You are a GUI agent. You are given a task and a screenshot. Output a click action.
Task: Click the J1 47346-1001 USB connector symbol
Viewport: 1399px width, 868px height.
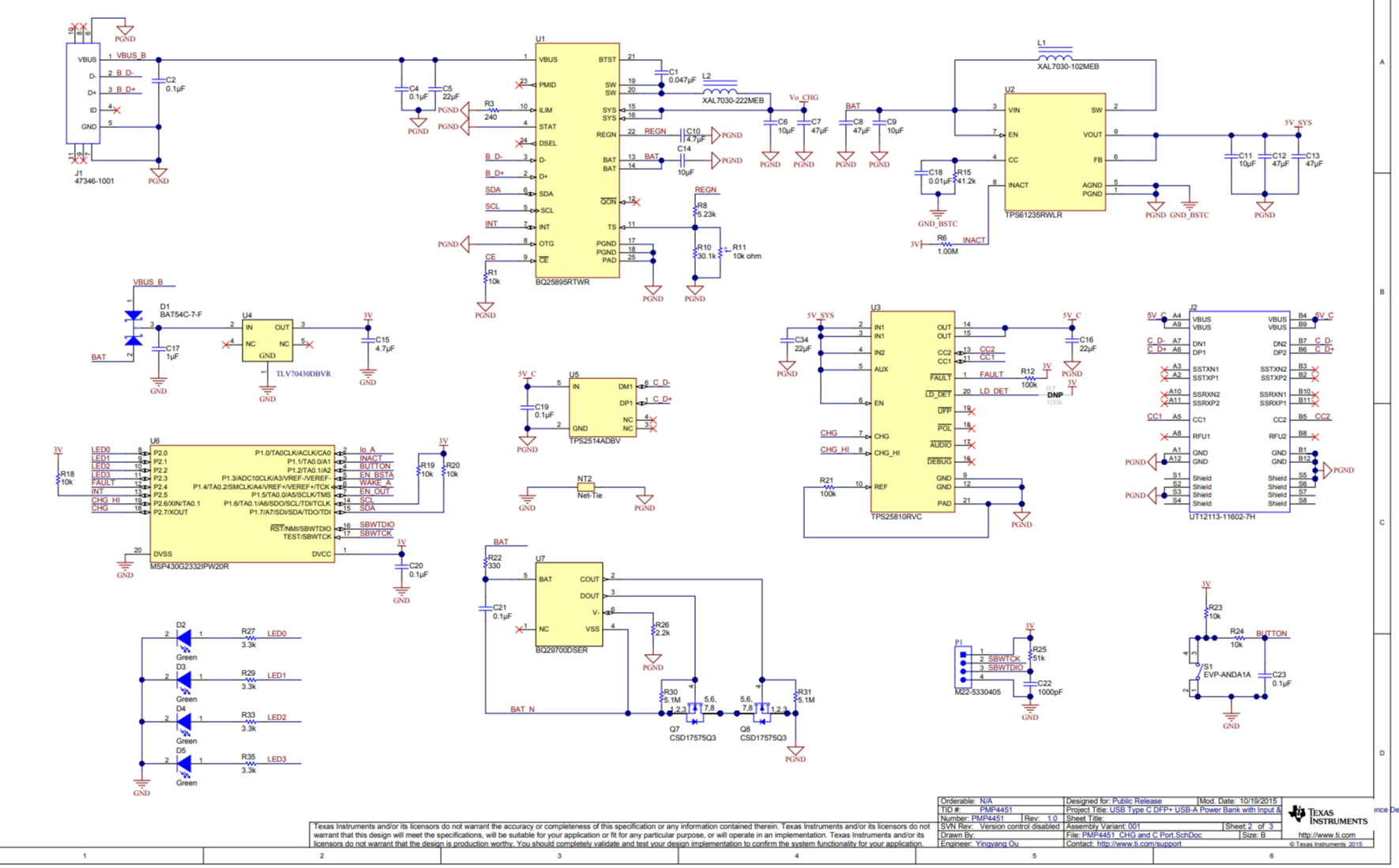[x=82, y=92]
